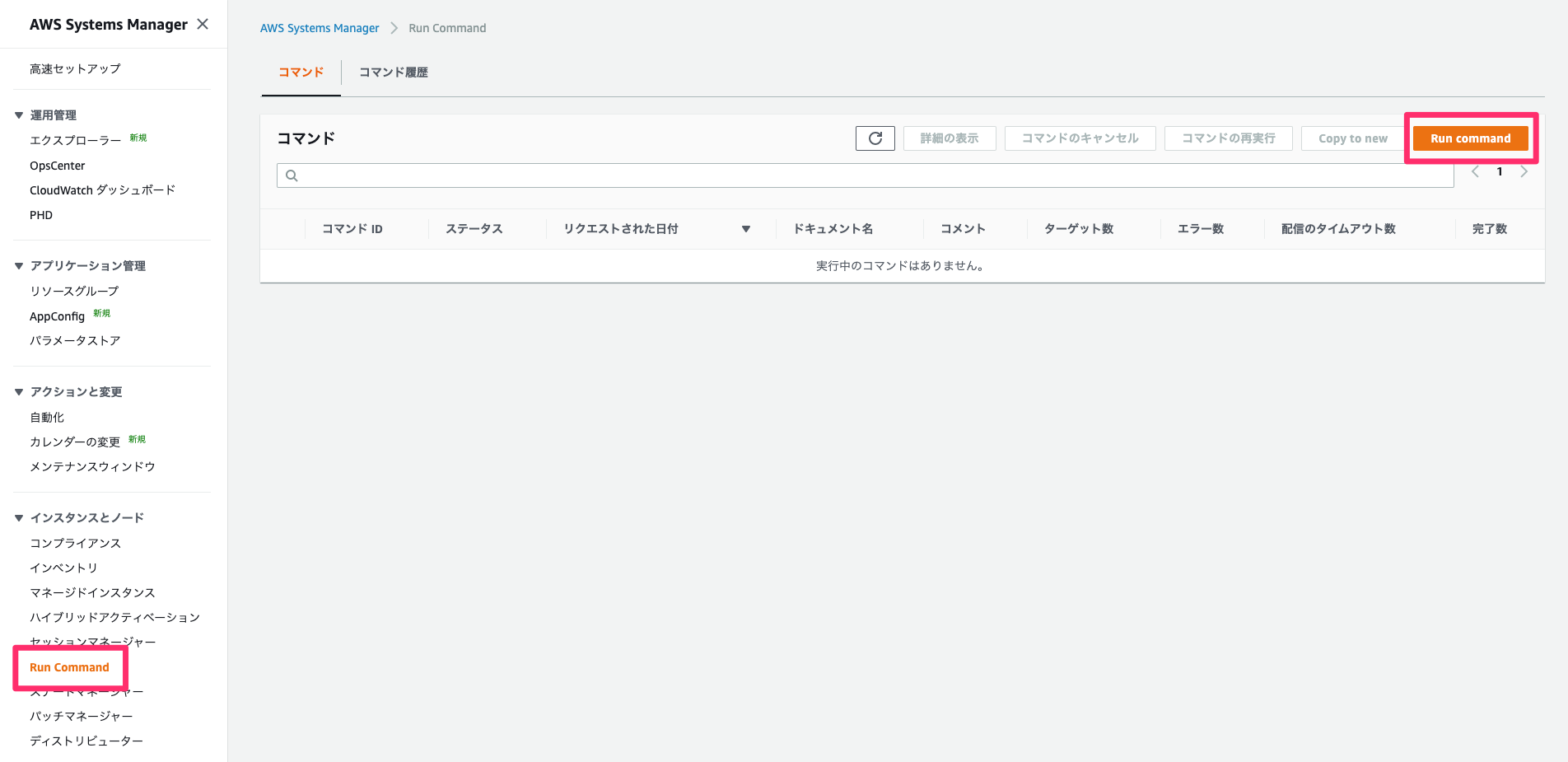1568x762 pixels.
Task: Click the 詳細の表示 button
Action: (950, 138)
